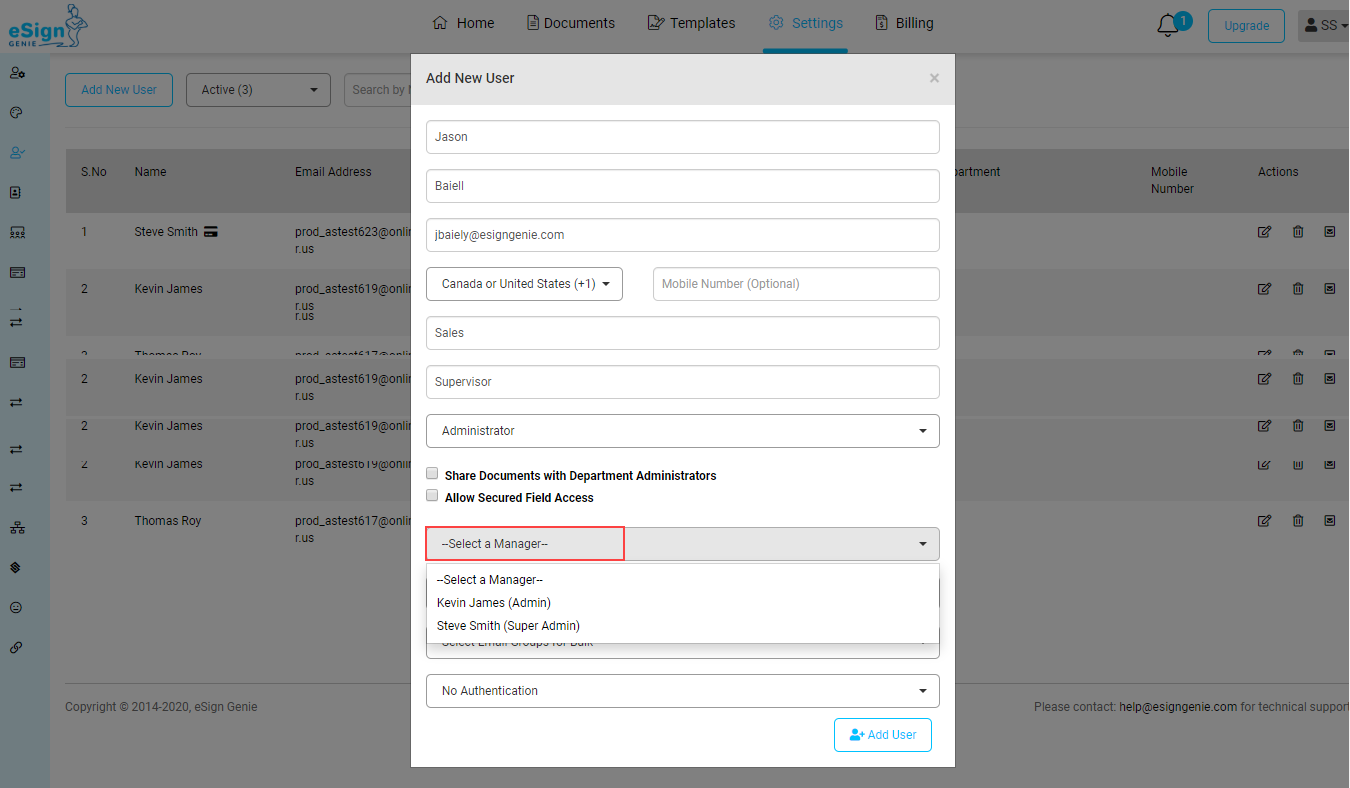Open the Templates tab
The height and width of the screenshot is (788, 1350).
click(691, 23)
